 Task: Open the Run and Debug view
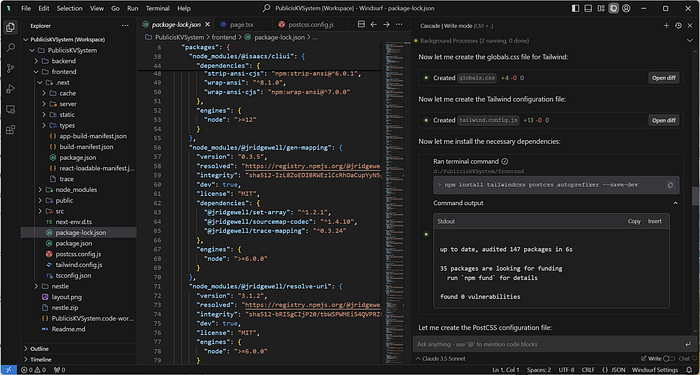(x=10, y=89)
